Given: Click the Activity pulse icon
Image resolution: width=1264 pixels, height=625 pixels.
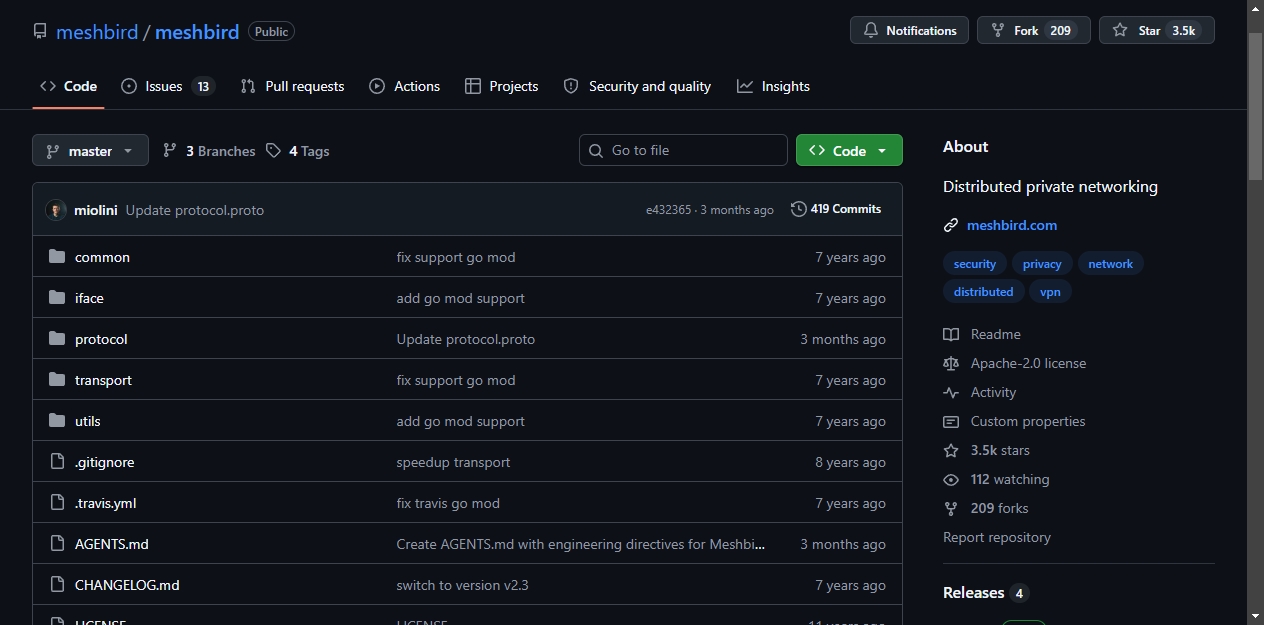Looking at the screenshot, I should pos(951,393).
